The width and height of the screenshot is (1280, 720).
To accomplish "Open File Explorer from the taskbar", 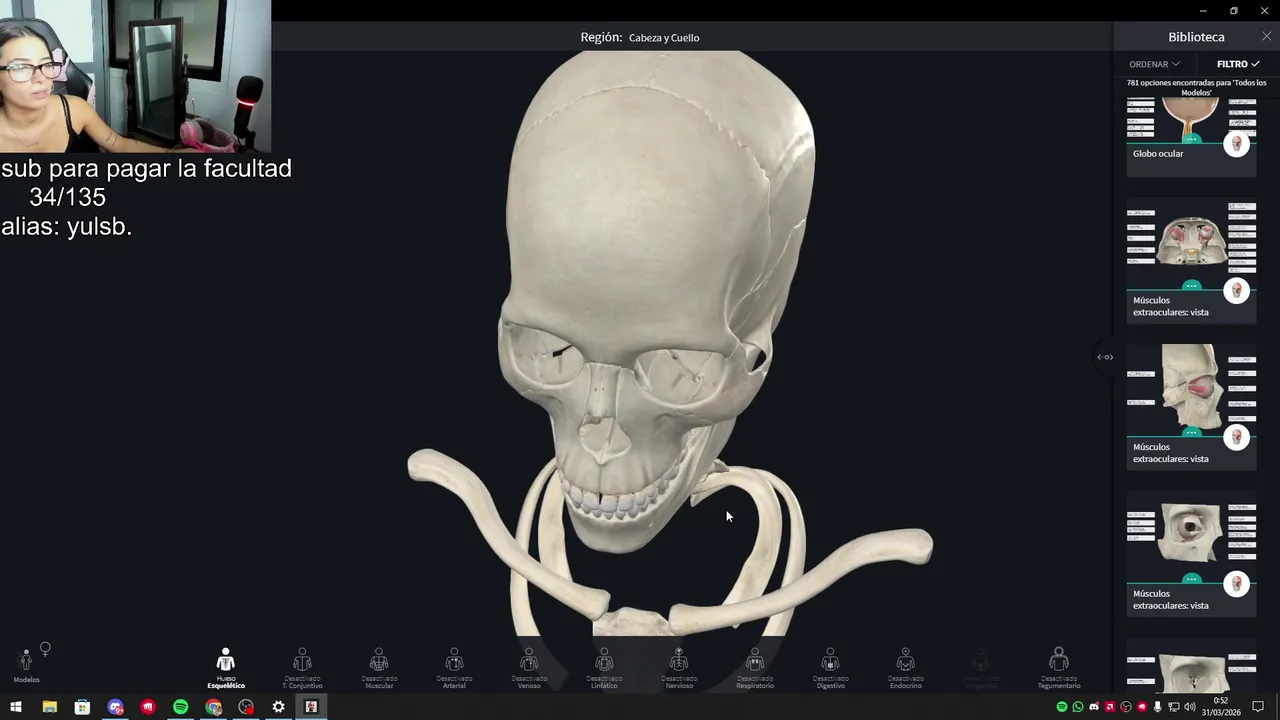I will (49, 707).
